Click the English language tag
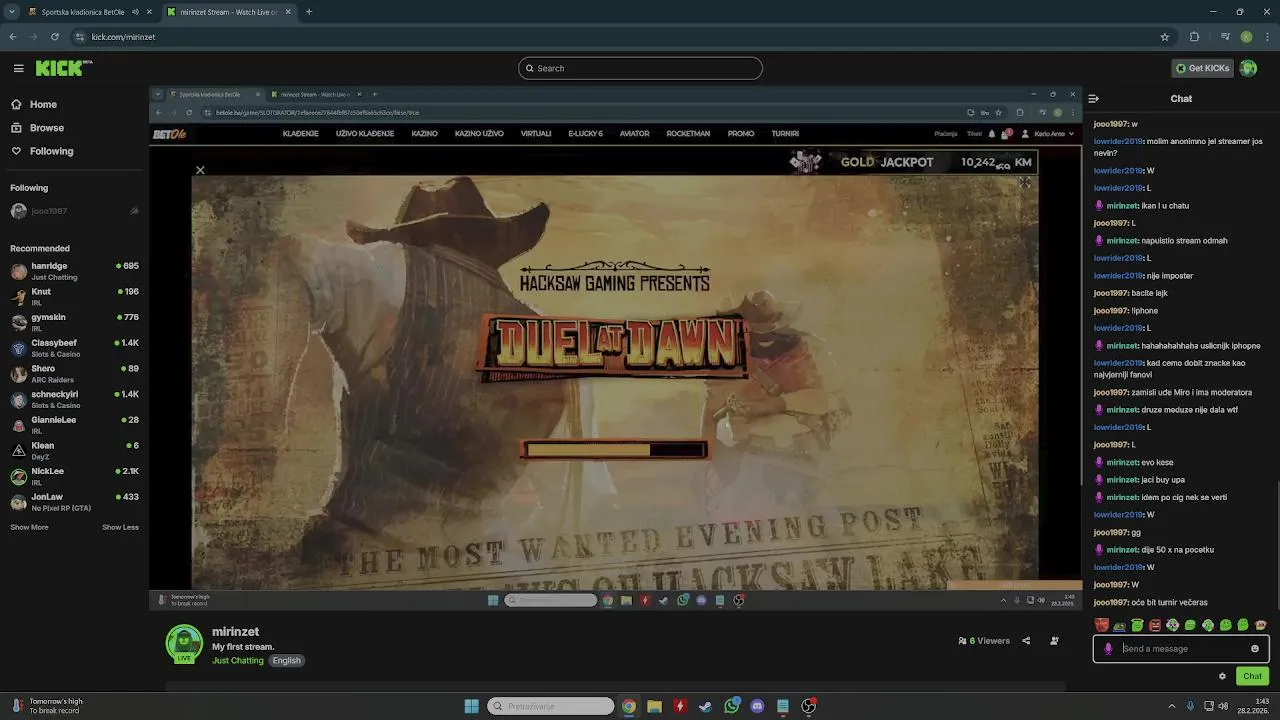Viewport: 1280px width, 720px height. 286,660
